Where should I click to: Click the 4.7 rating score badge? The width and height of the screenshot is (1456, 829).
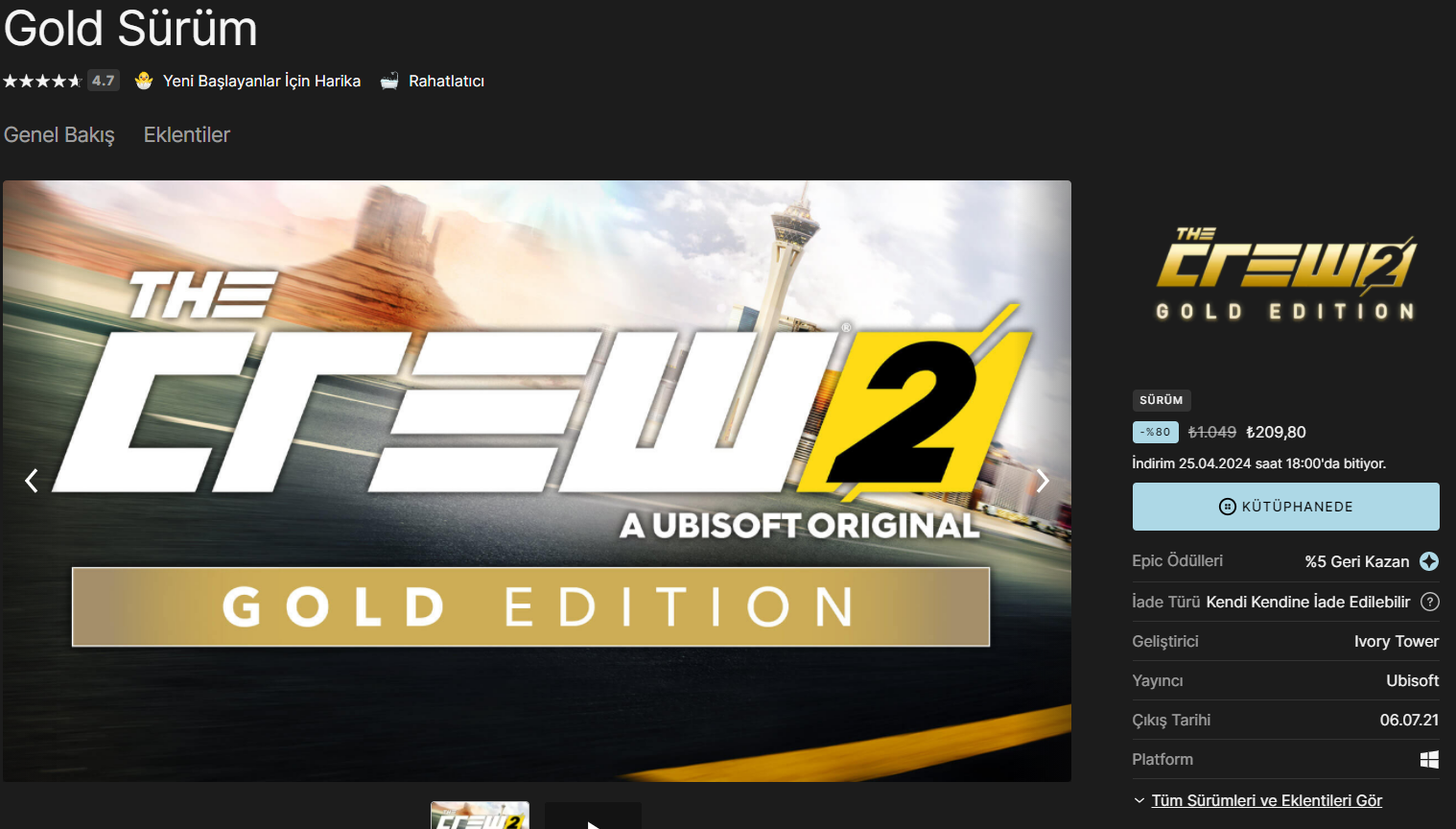pyautogui.click(x=104, y=81)
